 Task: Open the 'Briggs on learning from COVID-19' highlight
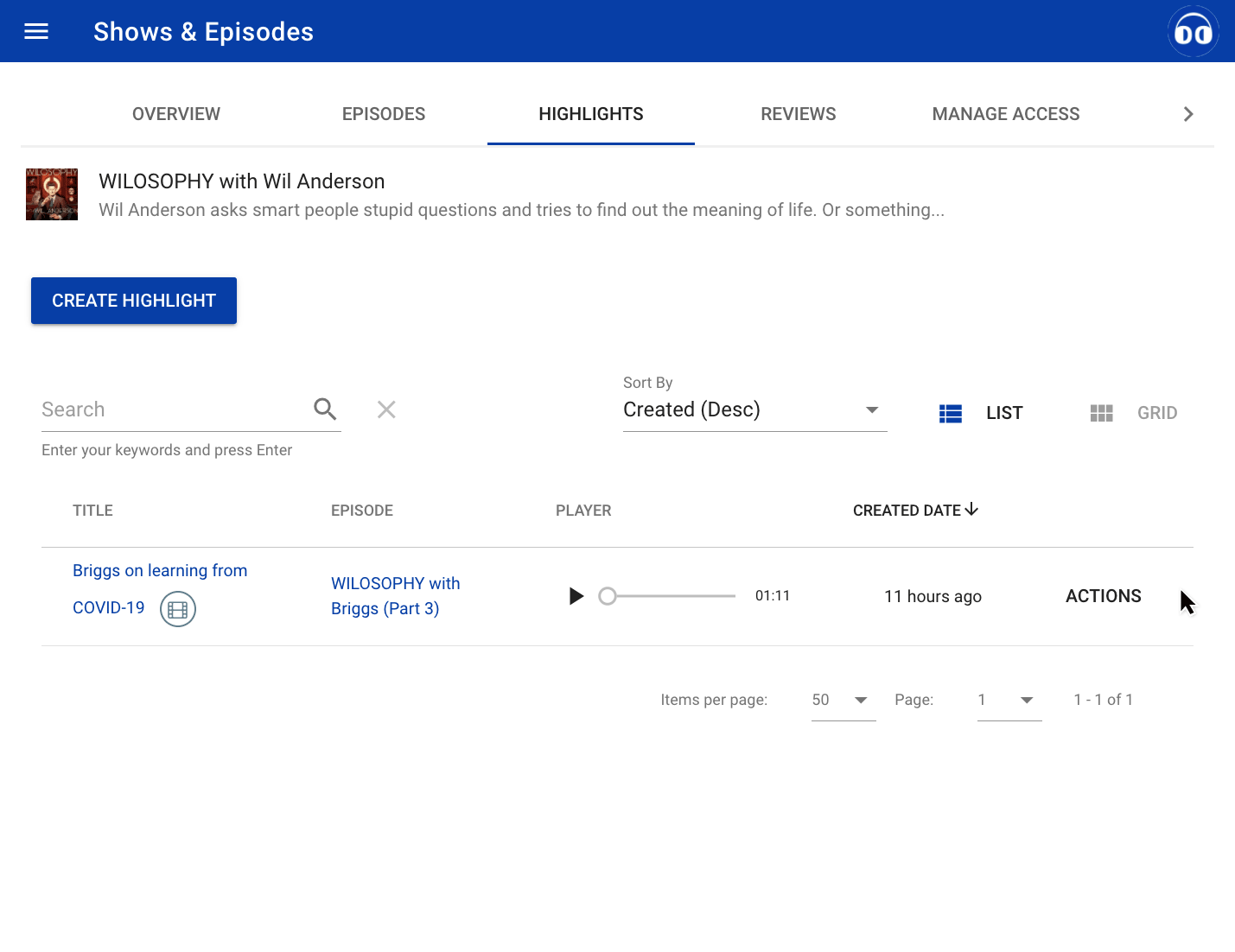click(160, 589)
